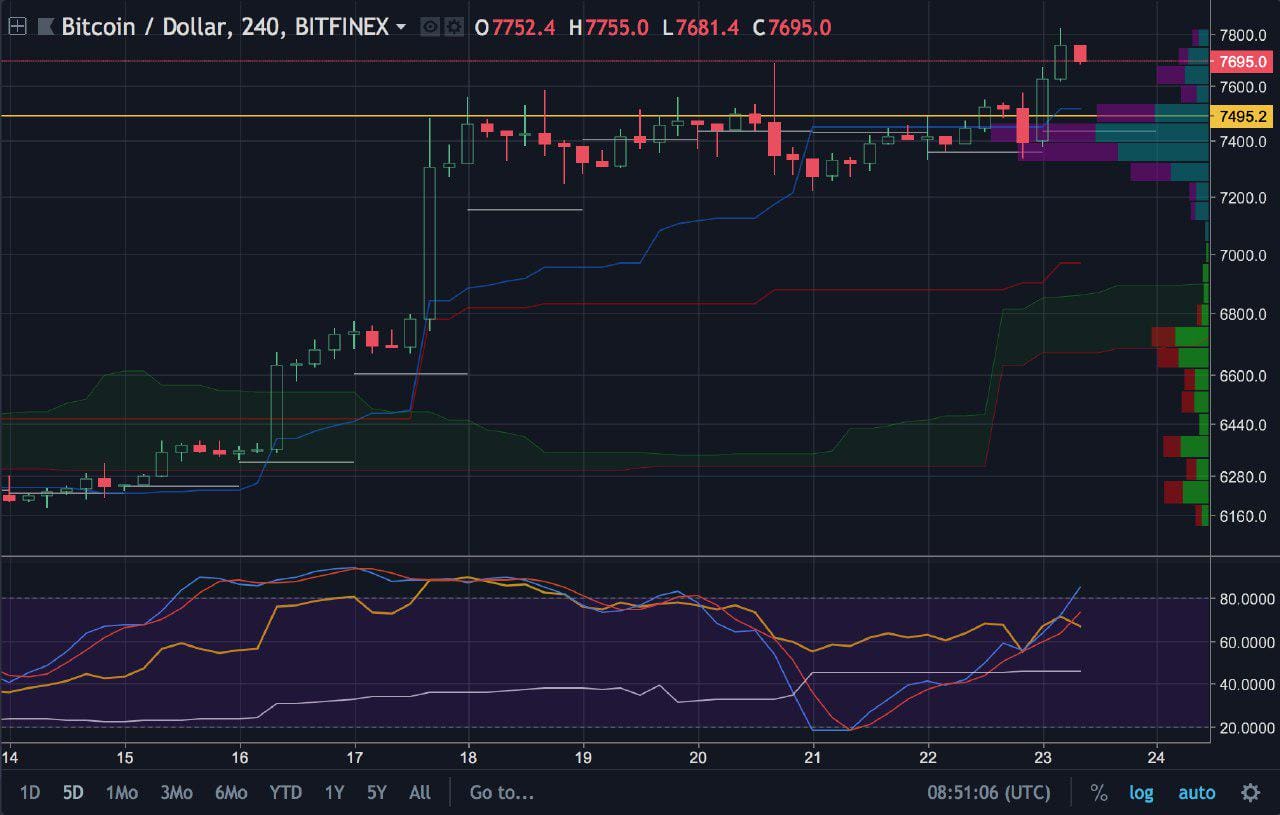Click the 20.0000 indicator axis label
The width and height of the screenshot is (1280, 815).
coord(1246,727)
